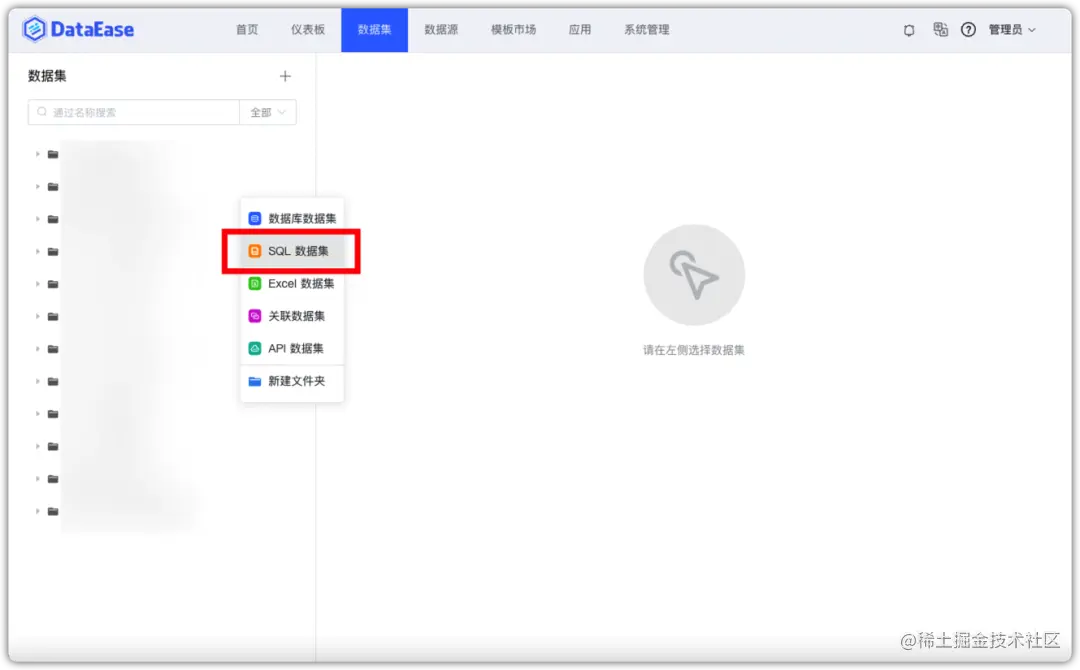Click the orange SQL dataset icon
The width and height of the screenshot is (1080, 670).
coord(255,251)
